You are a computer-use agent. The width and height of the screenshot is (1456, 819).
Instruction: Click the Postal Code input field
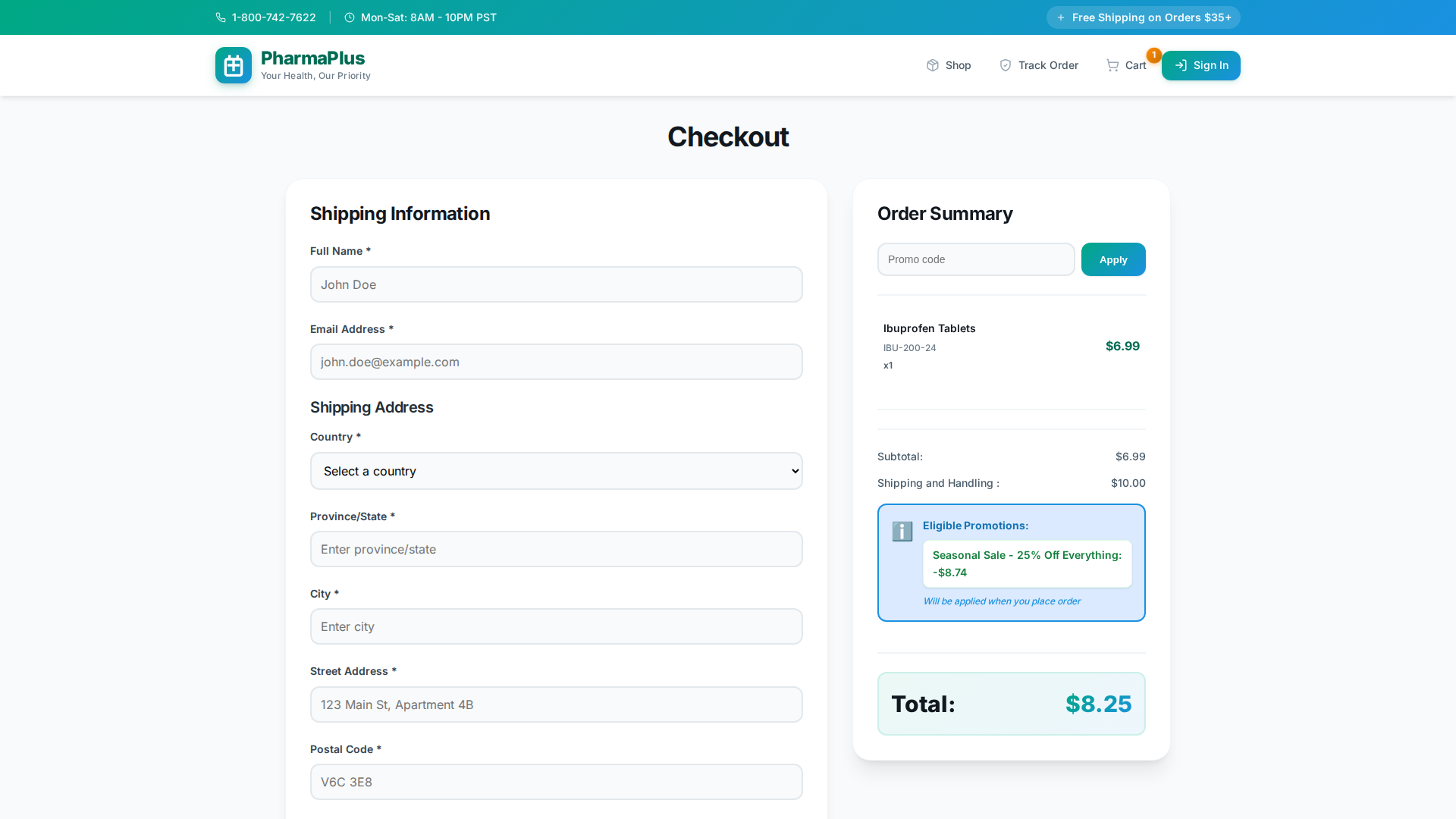556,782
